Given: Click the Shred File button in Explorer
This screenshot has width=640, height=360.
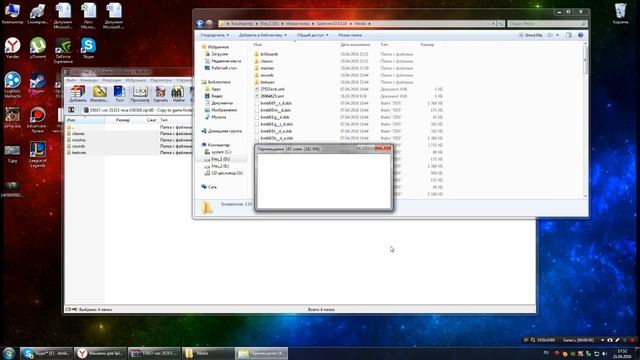Looking at the screenshot, I should pos(530,35).
